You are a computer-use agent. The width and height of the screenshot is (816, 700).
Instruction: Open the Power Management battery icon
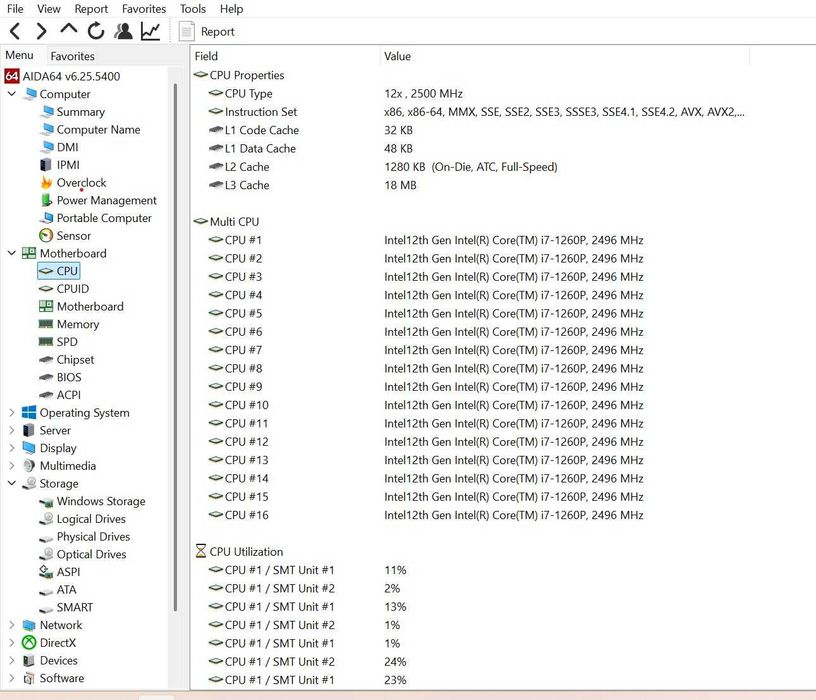[x=46, y=200]
